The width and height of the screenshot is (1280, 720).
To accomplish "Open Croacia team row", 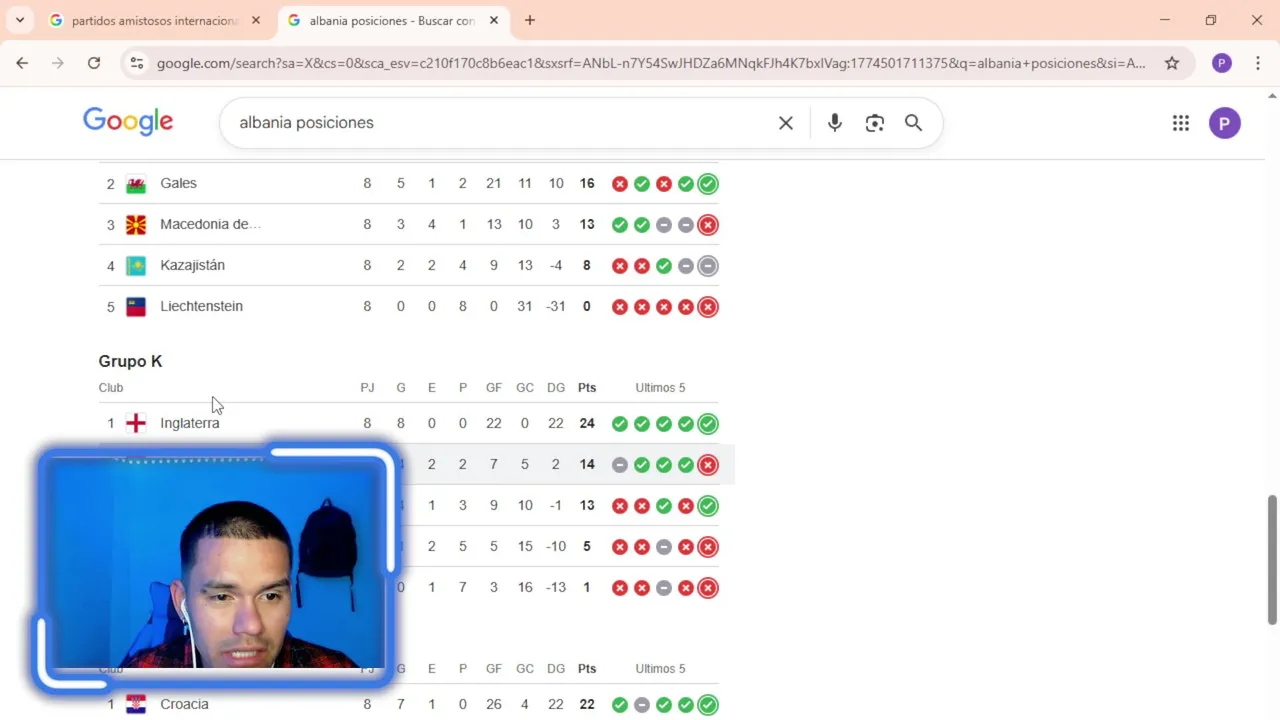I will tap(408, 705).
